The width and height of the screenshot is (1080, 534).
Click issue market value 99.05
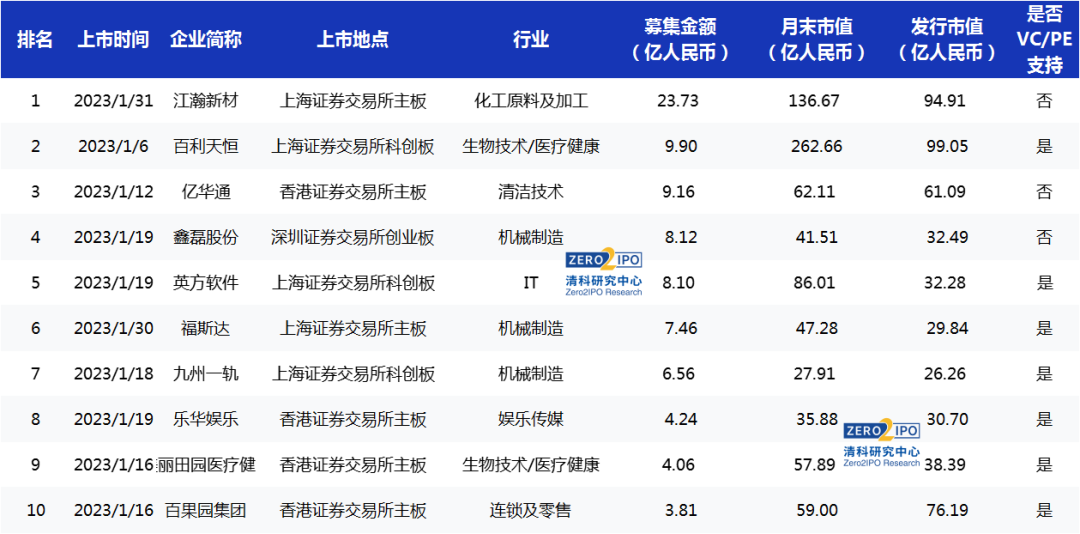tap(947, 147)
